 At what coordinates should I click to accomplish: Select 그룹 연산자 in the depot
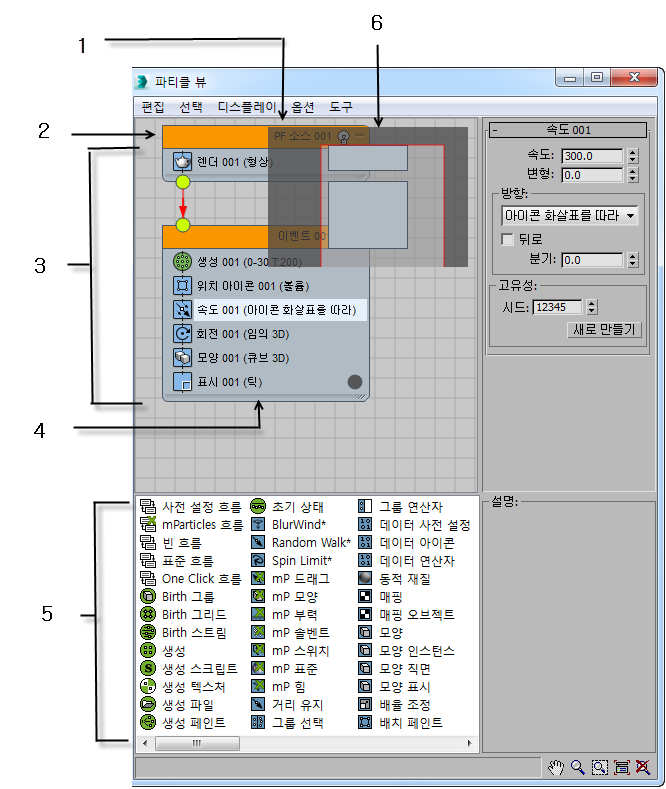[400, 507]
